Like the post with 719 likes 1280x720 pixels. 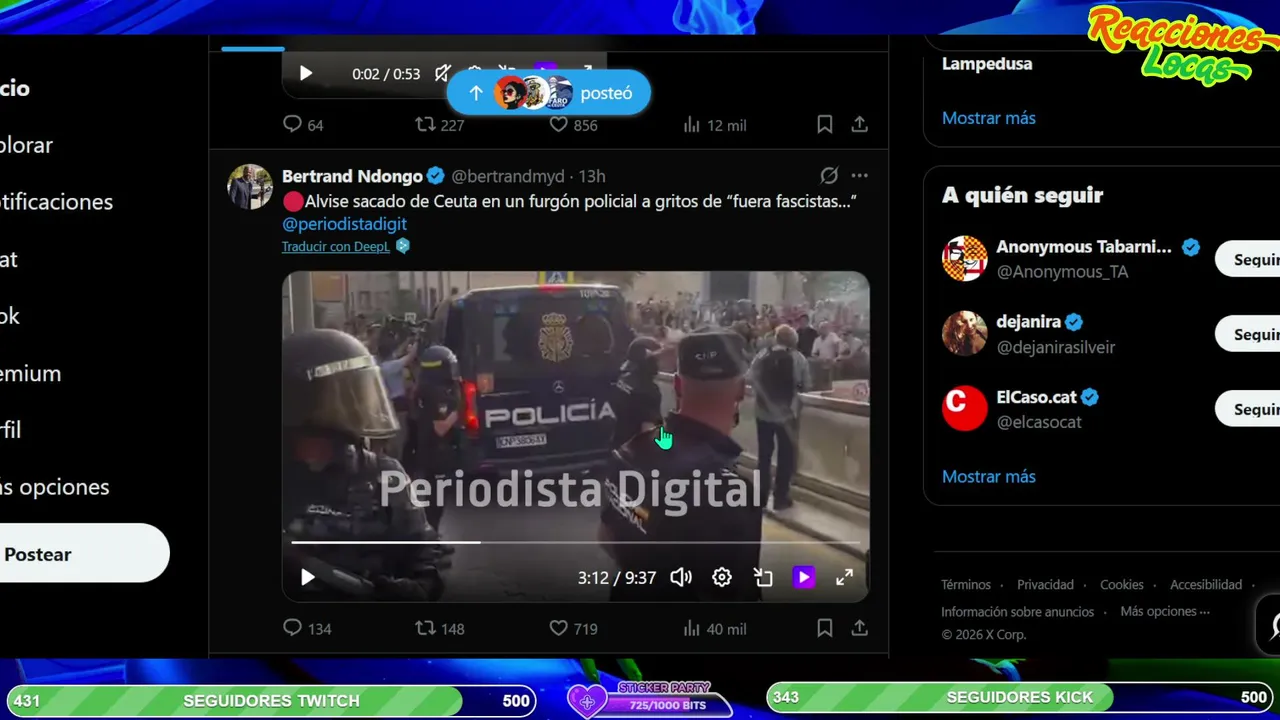click(x=559, y=628)
